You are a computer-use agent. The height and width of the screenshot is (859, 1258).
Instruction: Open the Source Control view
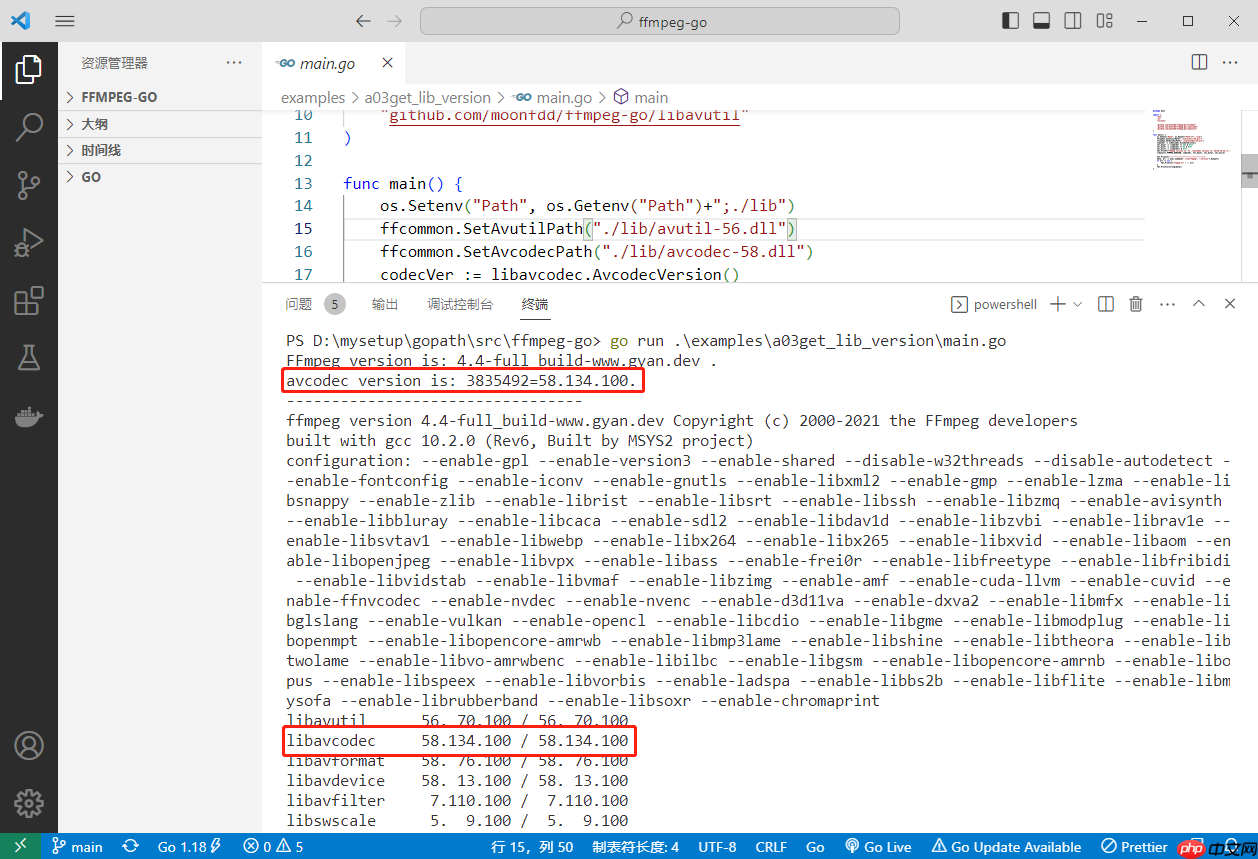(29, 185)
